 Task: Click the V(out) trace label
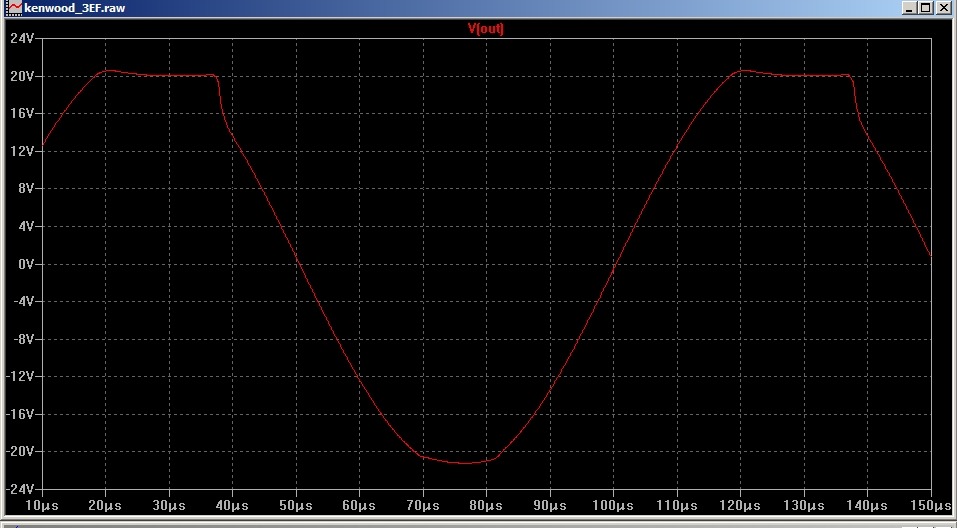(x=486, y=28)
